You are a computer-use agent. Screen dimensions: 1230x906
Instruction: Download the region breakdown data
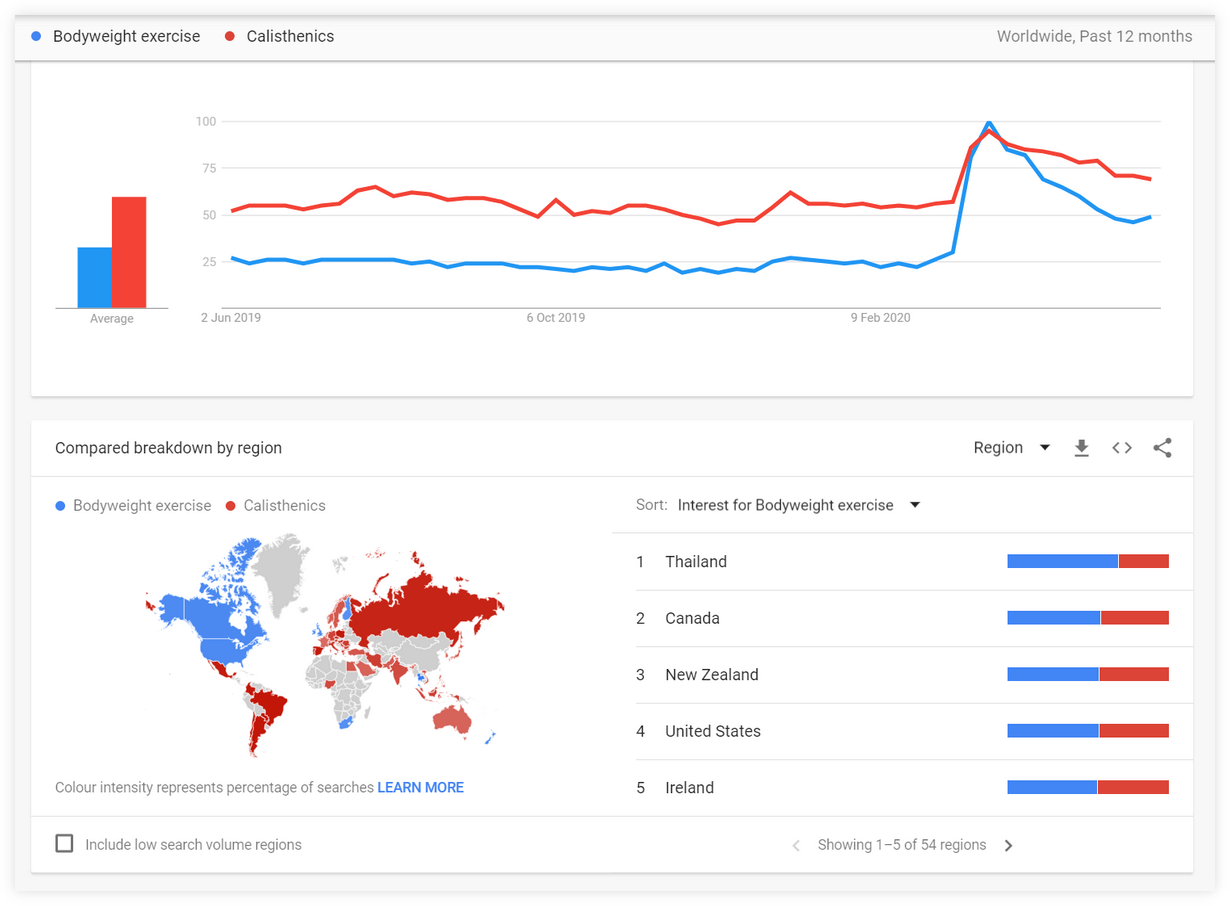(1081, 448)
